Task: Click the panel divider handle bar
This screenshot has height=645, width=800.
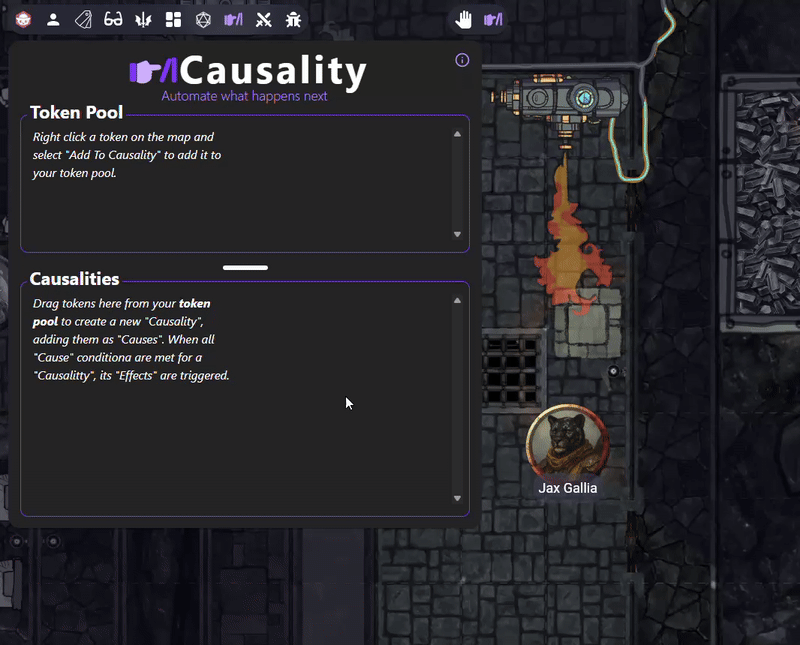Action: 245,267
